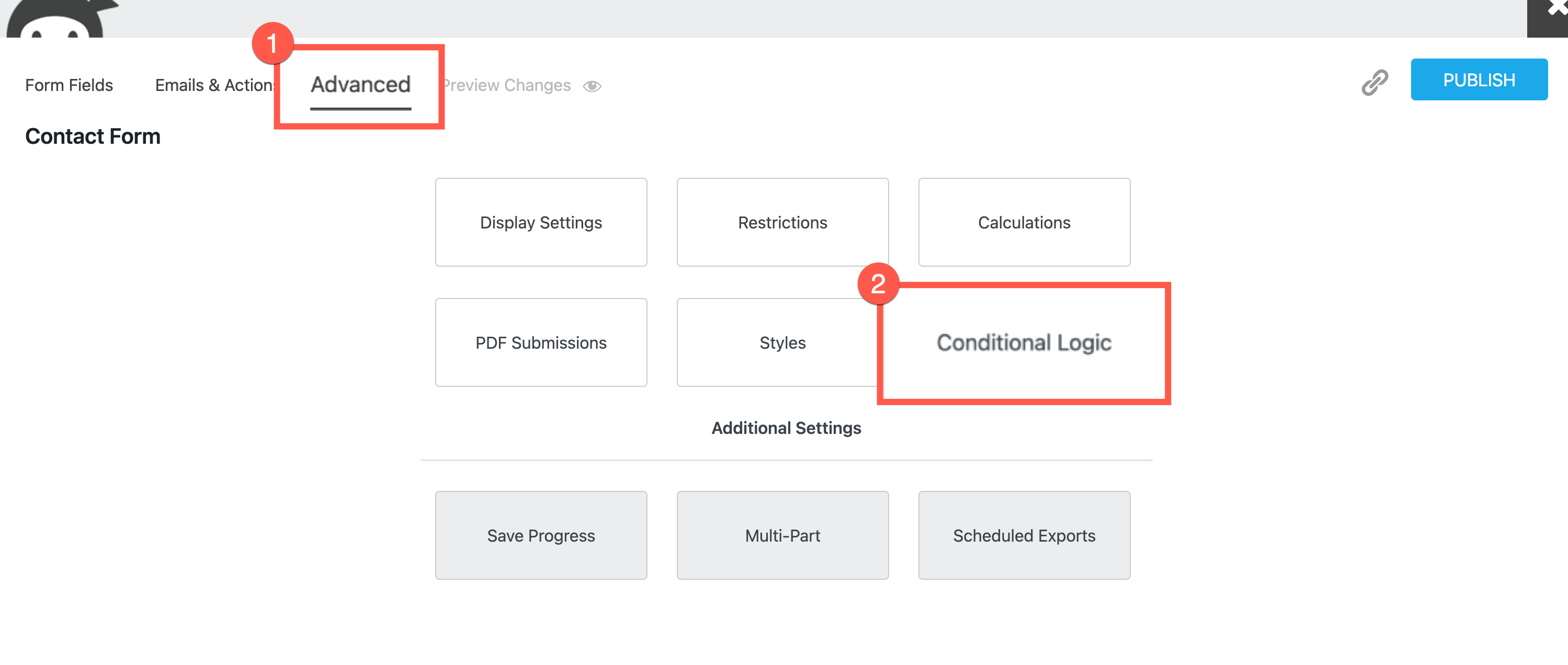Click the Additional Settings heading
Viewport: 1568px width, 665px height.
click(786, 428)
